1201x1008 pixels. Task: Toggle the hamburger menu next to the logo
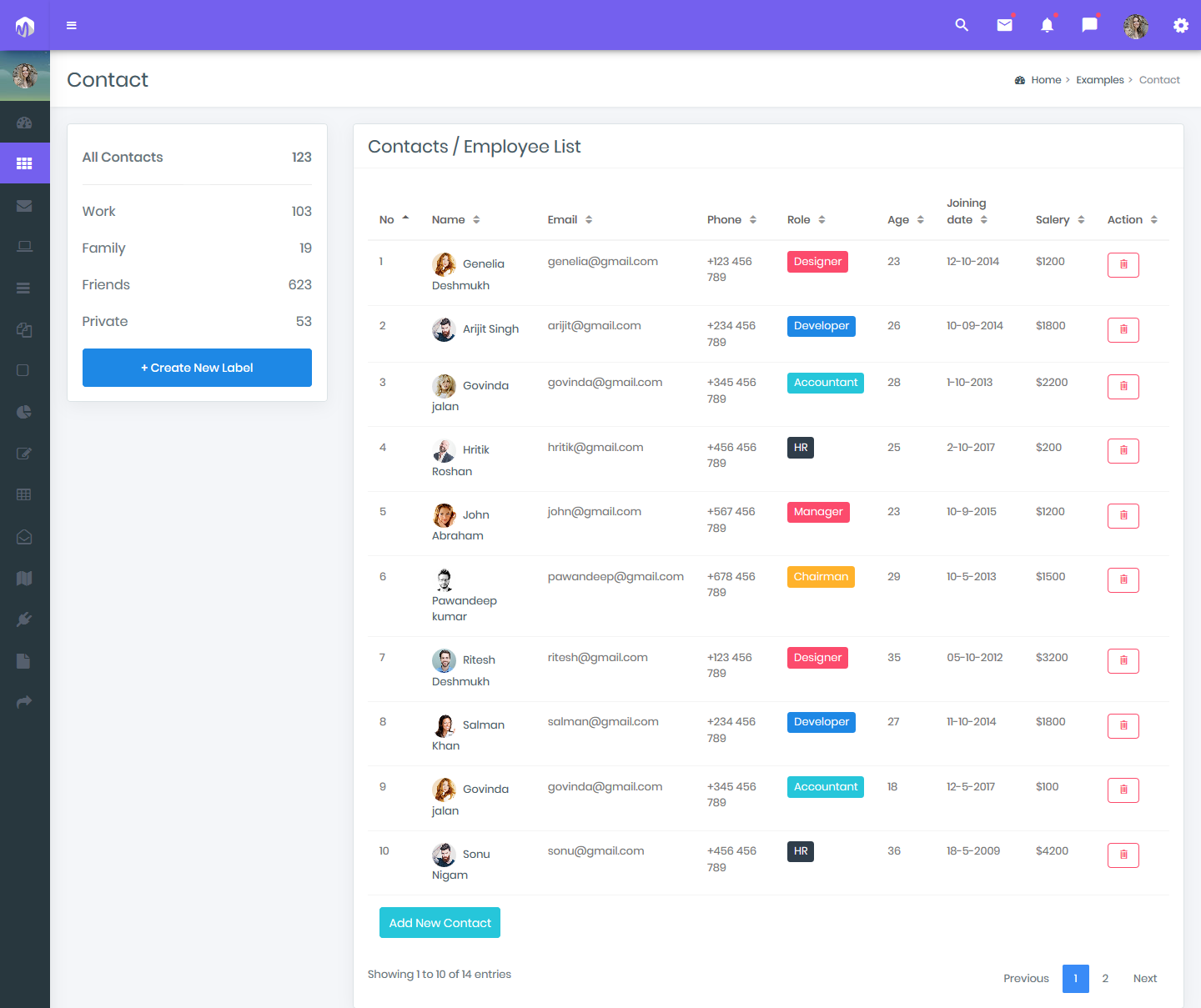(x=72, y=25)
